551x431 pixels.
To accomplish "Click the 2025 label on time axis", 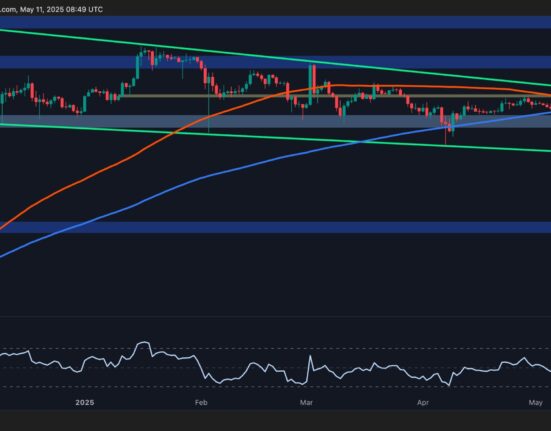I will click(85, 403).
